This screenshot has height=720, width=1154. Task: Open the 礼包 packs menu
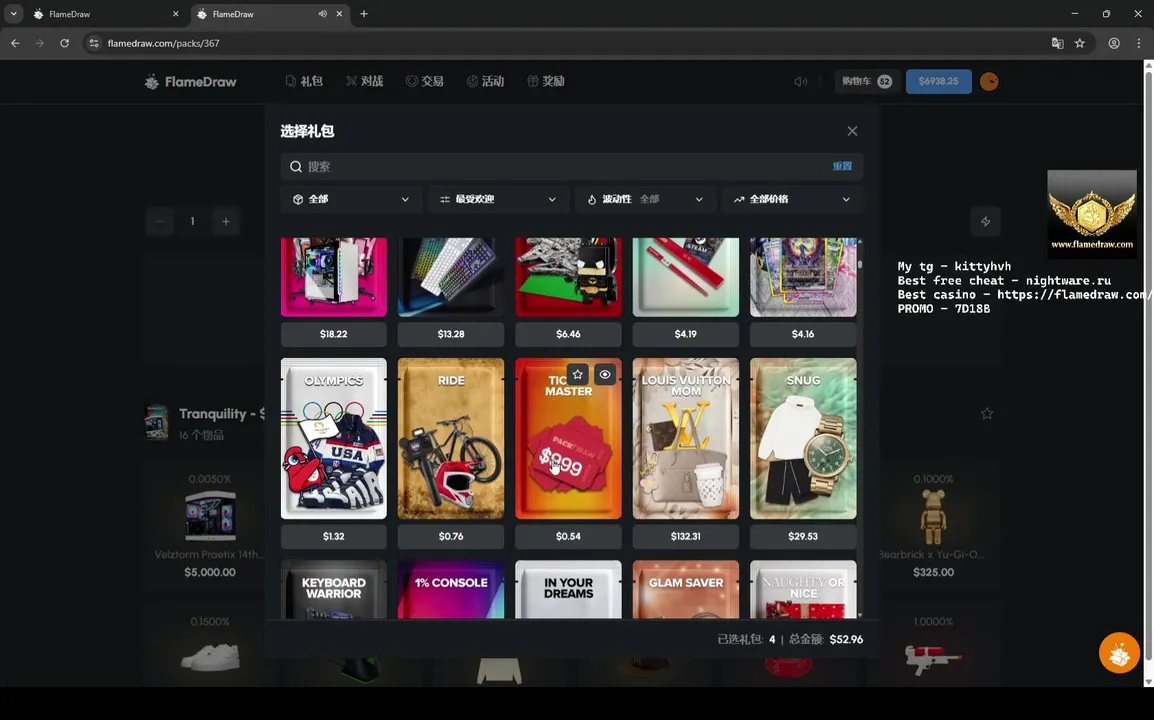pyautogui.click(x=304, y=81)
